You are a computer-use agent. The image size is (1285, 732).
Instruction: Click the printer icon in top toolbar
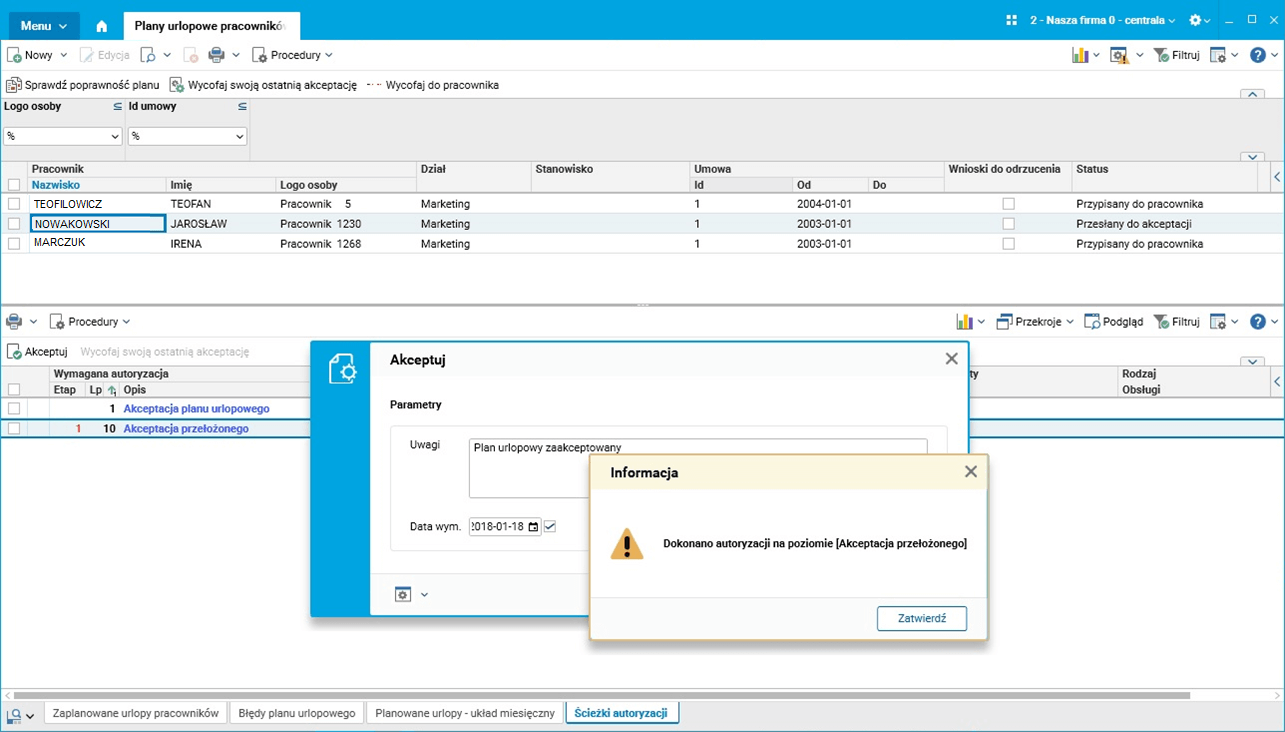click(216, 55)
